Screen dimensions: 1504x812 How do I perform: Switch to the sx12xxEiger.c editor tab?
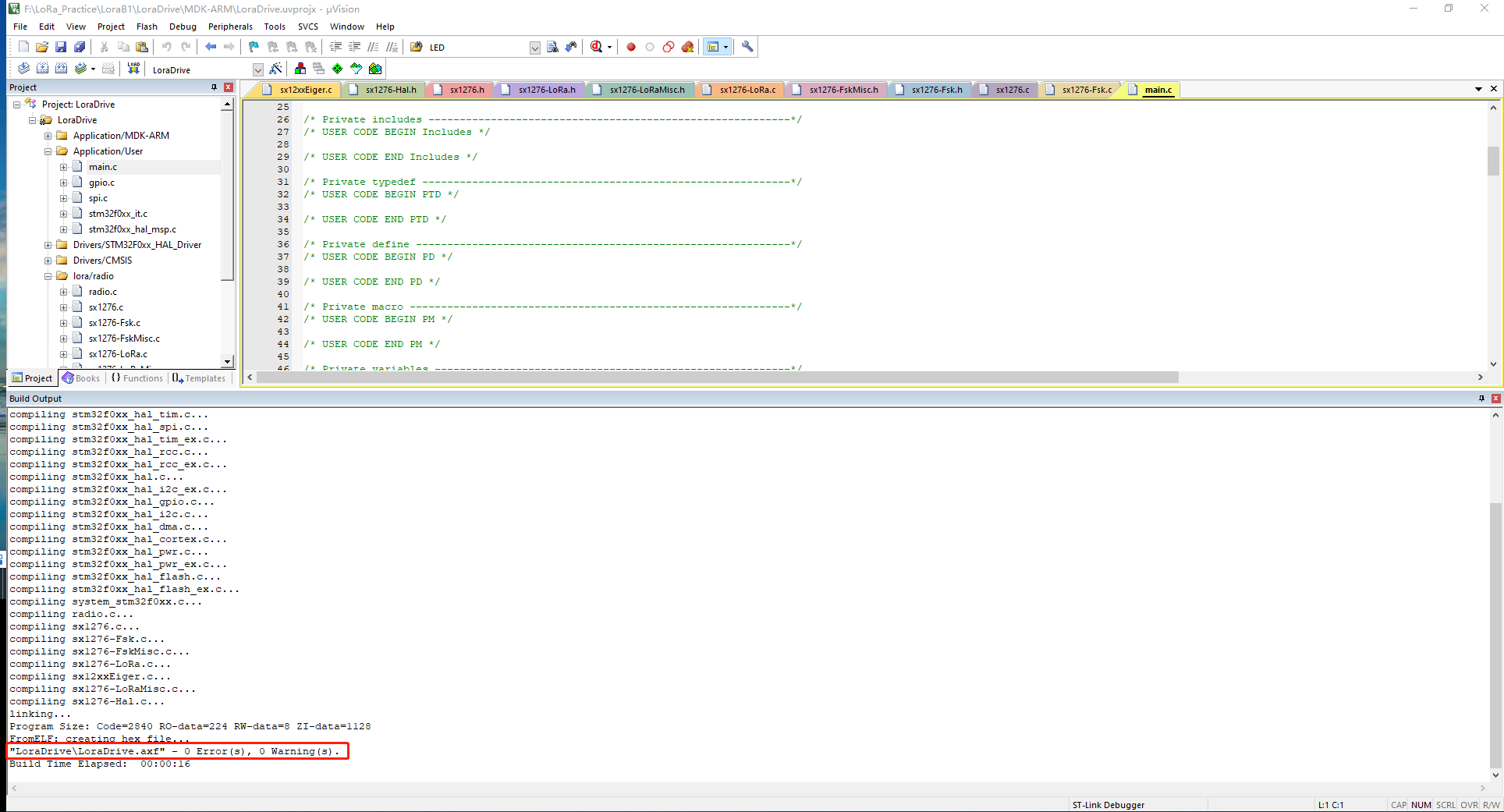click(x=298, y=90)
